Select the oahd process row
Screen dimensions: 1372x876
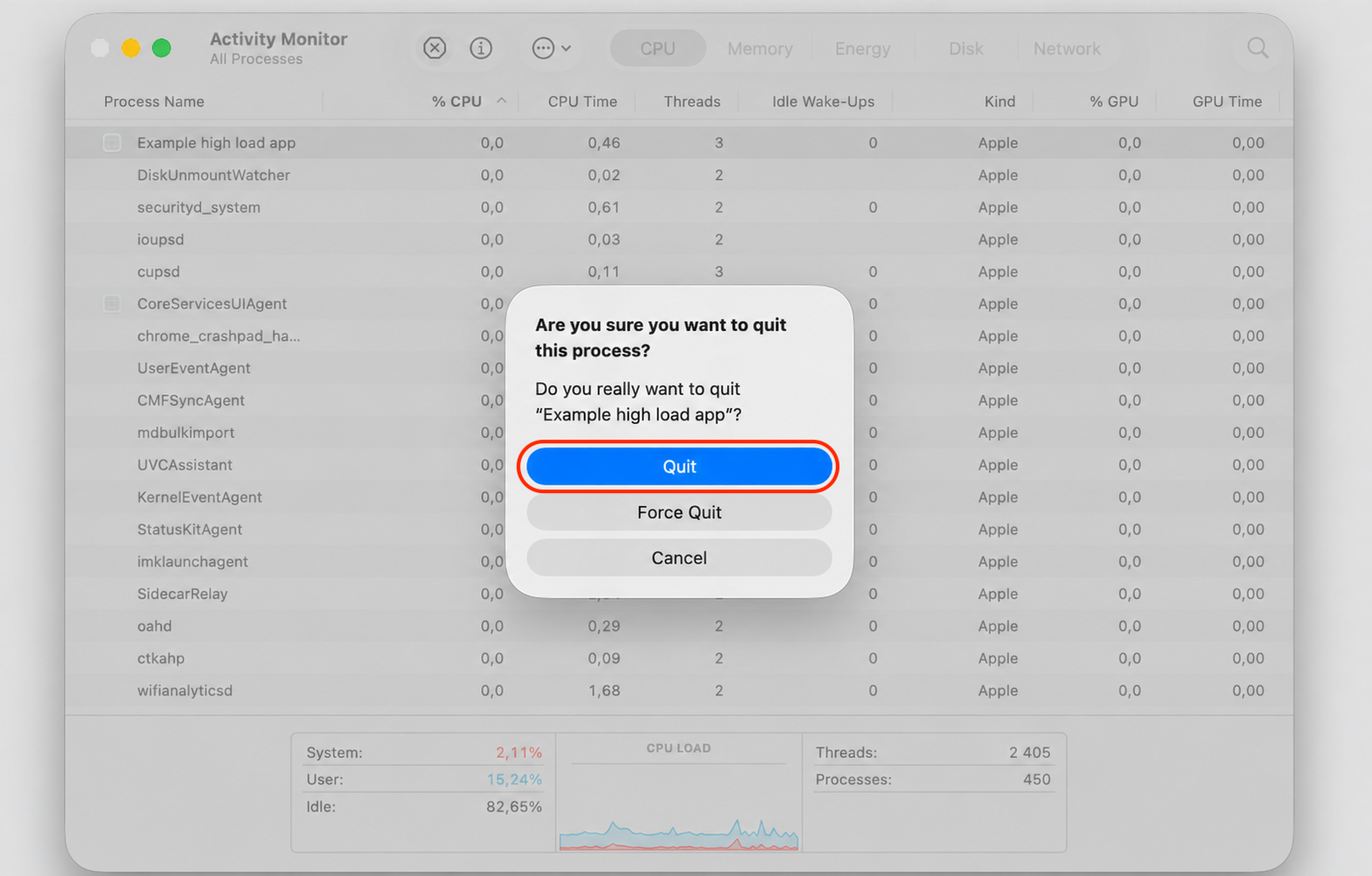(679, 626)
